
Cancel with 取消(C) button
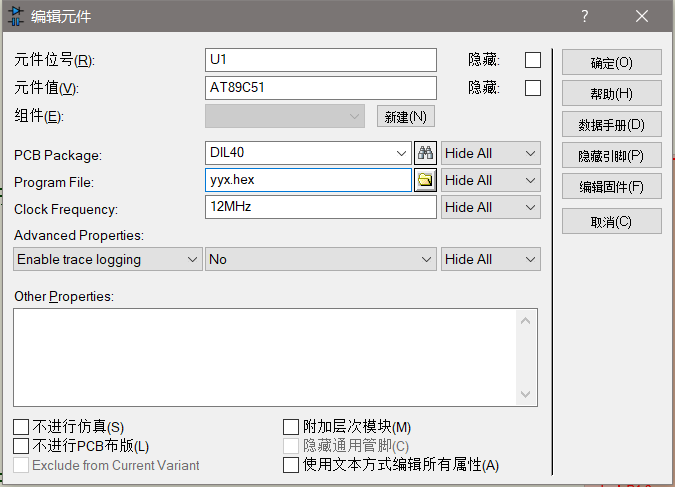point(612,222)
